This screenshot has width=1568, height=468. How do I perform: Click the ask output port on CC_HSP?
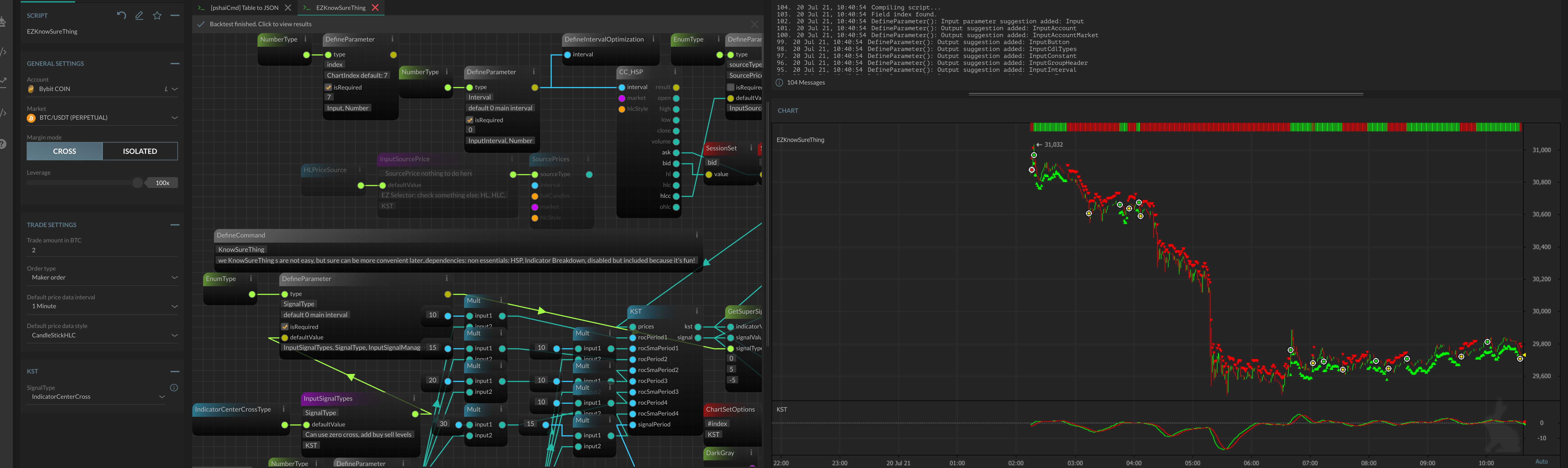pyautogui.click(x=676, y=152)
